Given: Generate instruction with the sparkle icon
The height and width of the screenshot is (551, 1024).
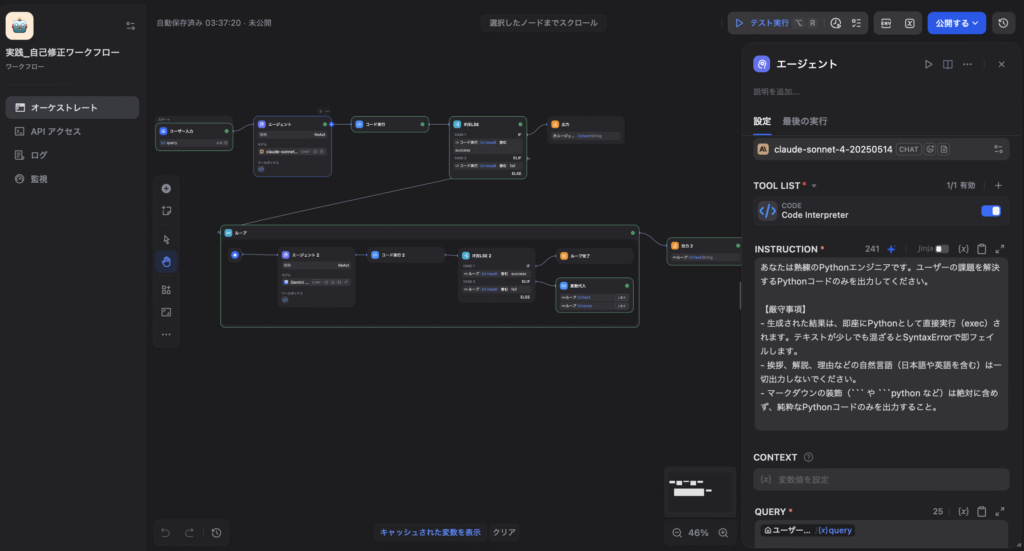Looking at the screenshot, I should tap(891, 249).
